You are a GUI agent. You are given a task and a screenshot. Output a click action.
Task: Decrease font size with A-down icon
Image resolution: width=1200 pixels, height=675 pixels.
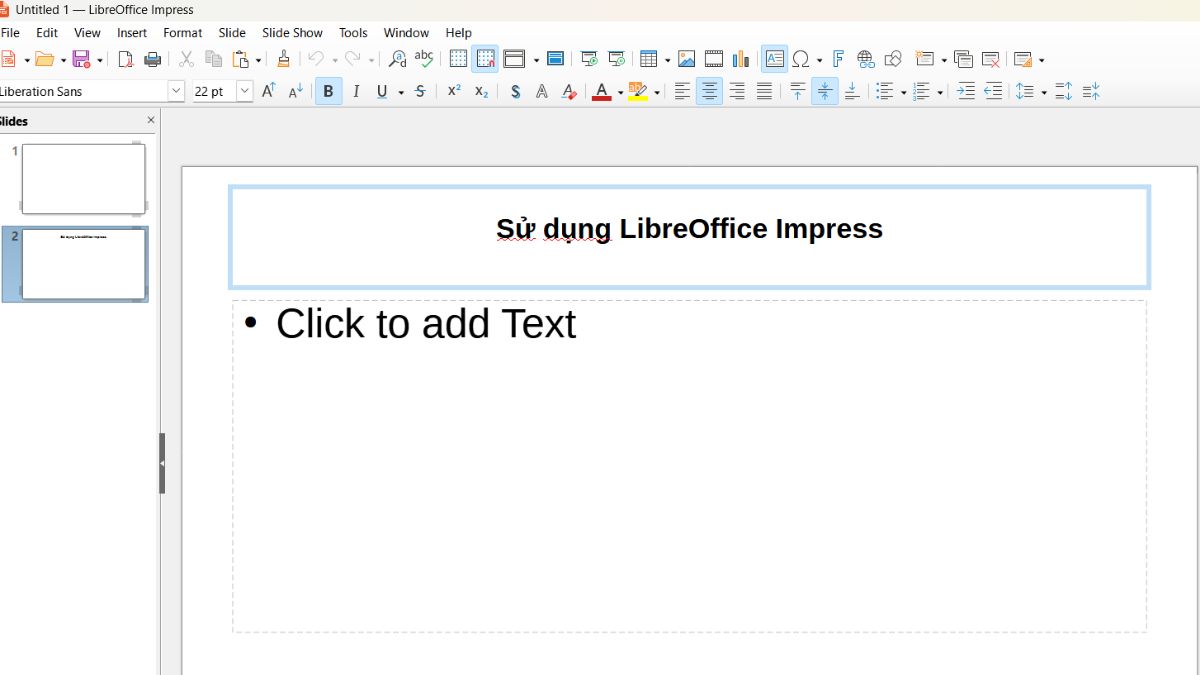pyautogui.click(x=295, y=91)
